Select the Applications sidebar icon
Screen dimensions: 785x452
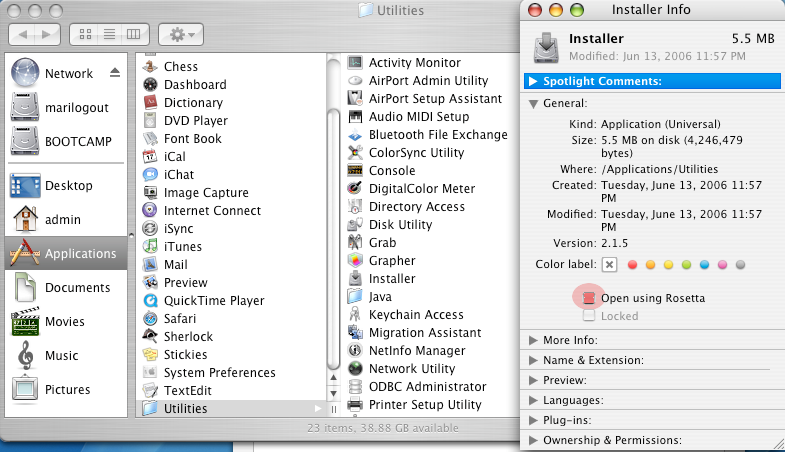click(x=25, y=253)
